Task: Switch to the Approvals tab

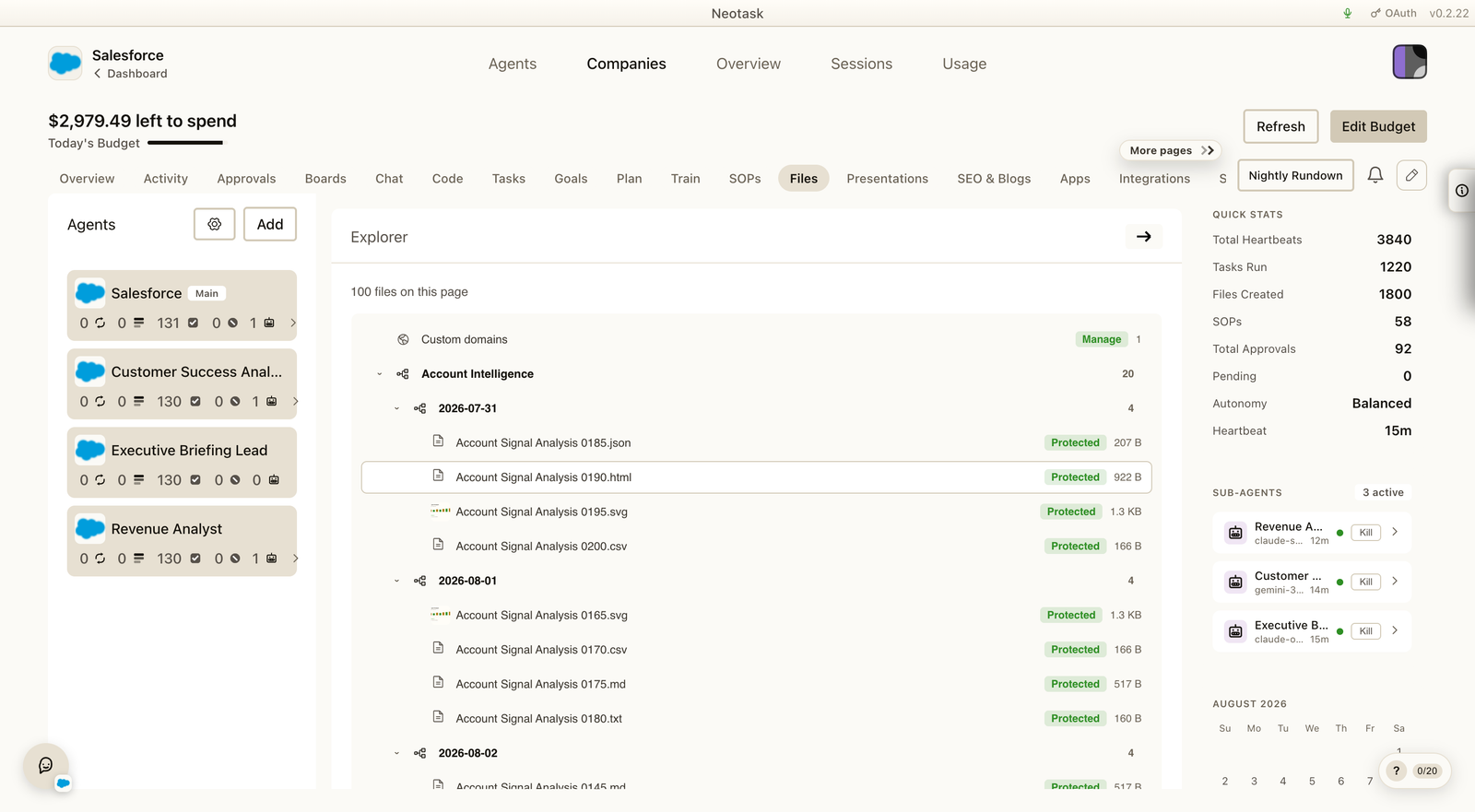Action: [246, 179]
